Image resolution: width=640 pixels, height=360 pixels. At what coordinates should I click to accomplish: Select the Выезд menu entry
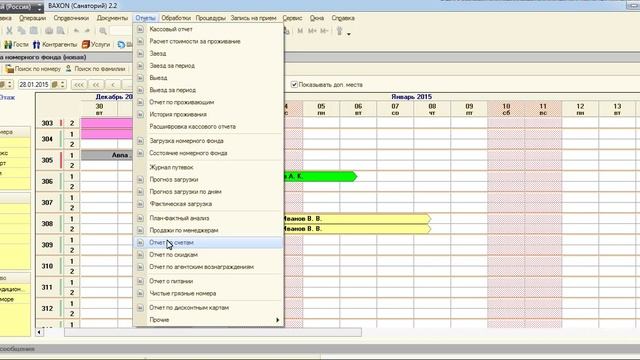209,78
